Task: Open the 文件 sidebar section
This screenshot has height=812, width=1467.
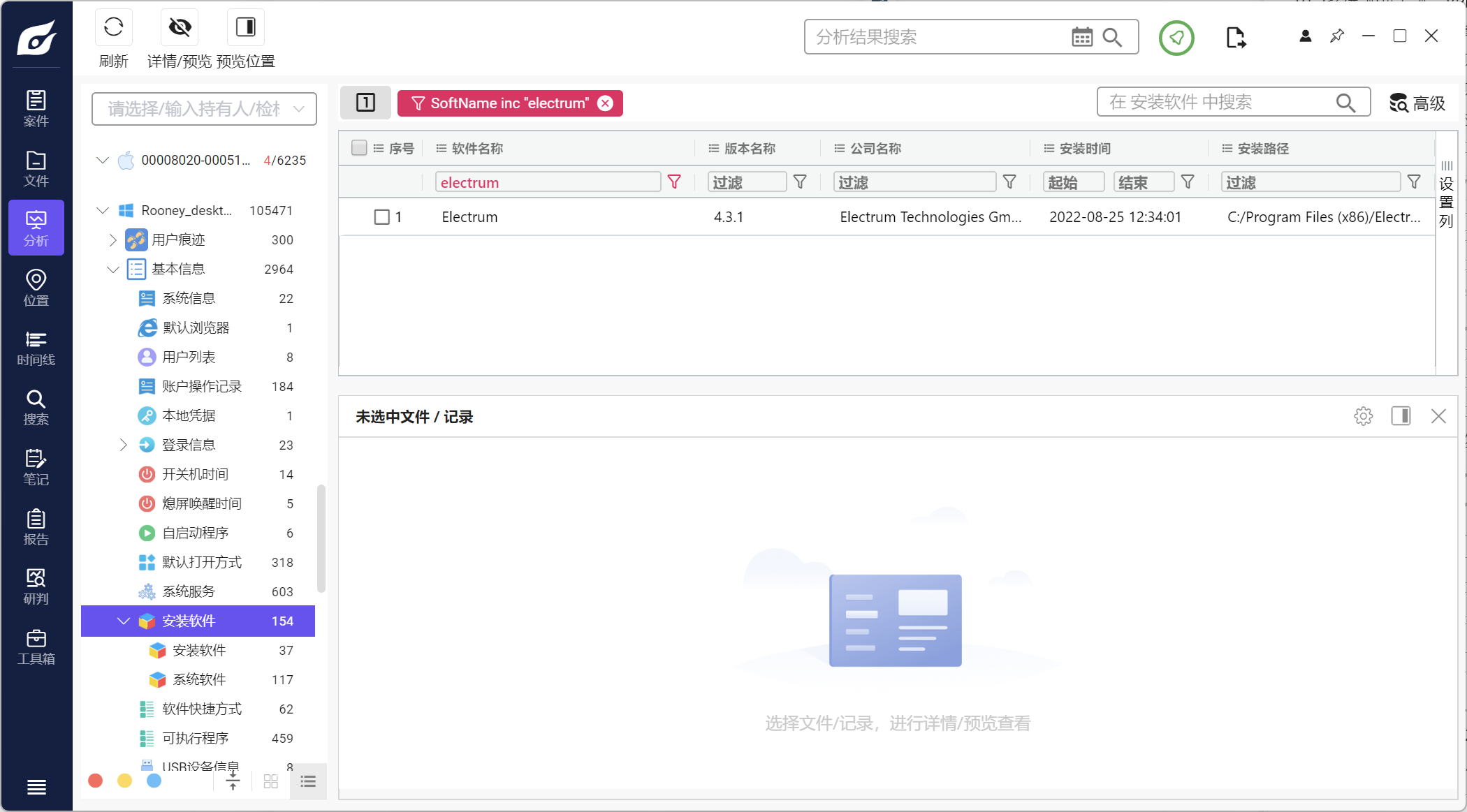Action: pos(36,168)
